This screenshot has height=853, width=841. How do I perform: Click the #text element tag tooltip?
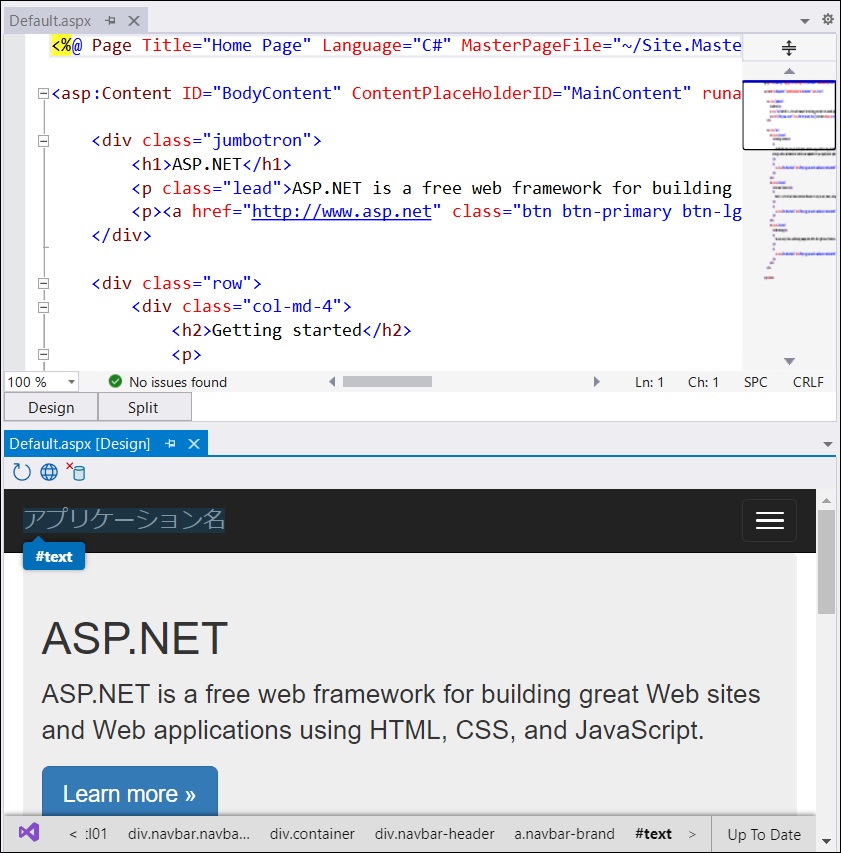point(54,556)
